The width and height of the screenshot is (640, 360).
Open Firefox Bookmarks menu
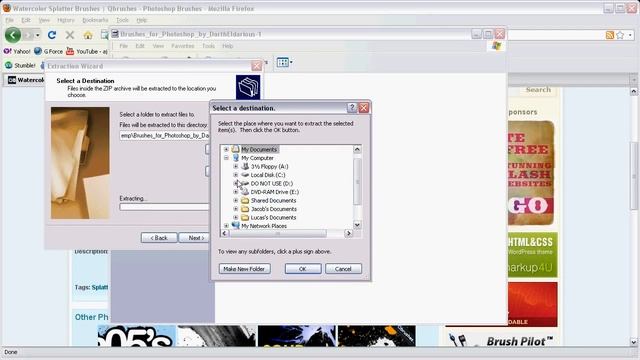pyautogui.click(x=95, y=20)
